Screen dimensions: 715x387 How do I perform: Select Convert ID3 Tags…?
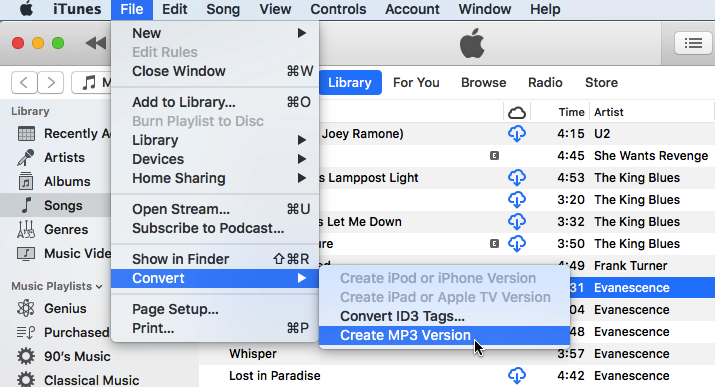(444, 316)
